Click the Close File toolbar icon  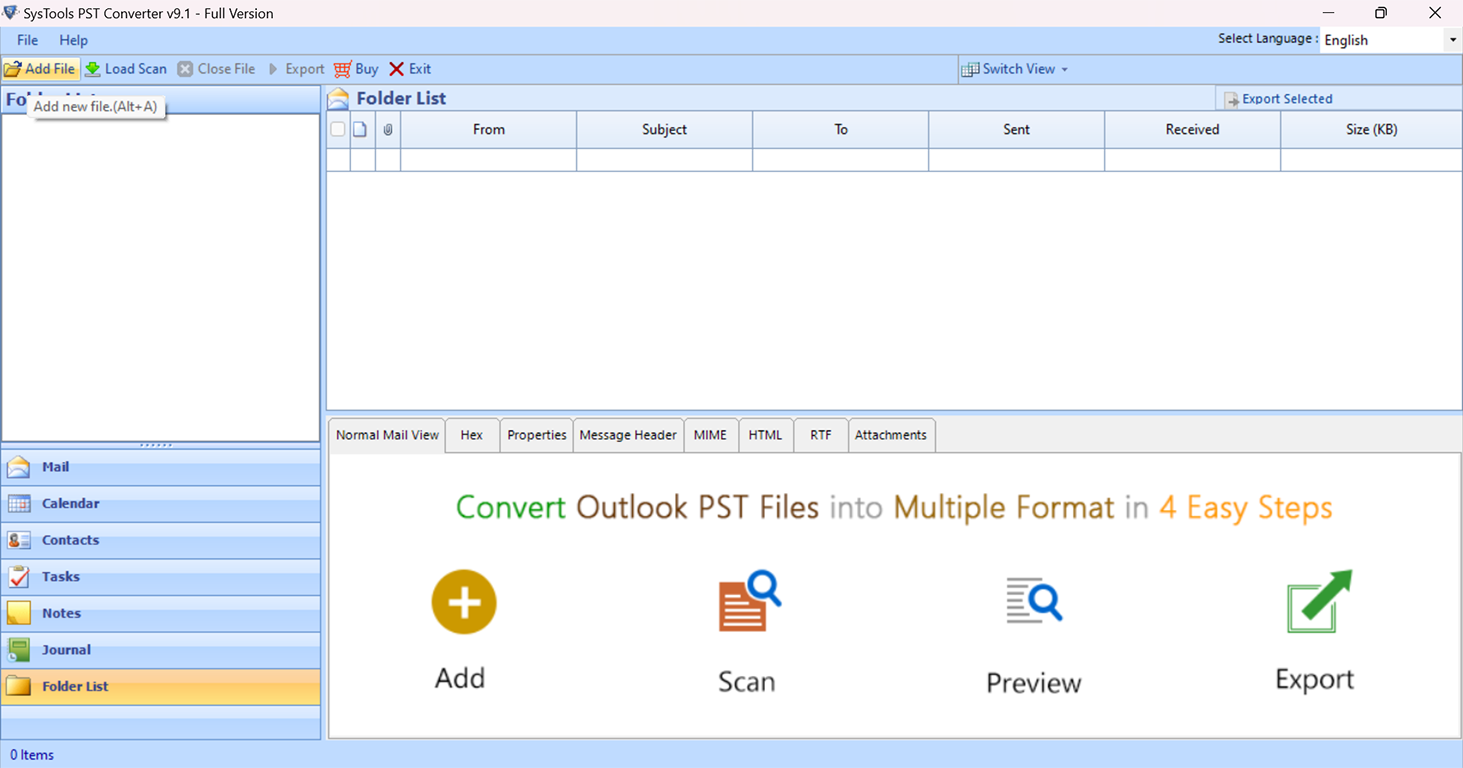coord(185,68)
